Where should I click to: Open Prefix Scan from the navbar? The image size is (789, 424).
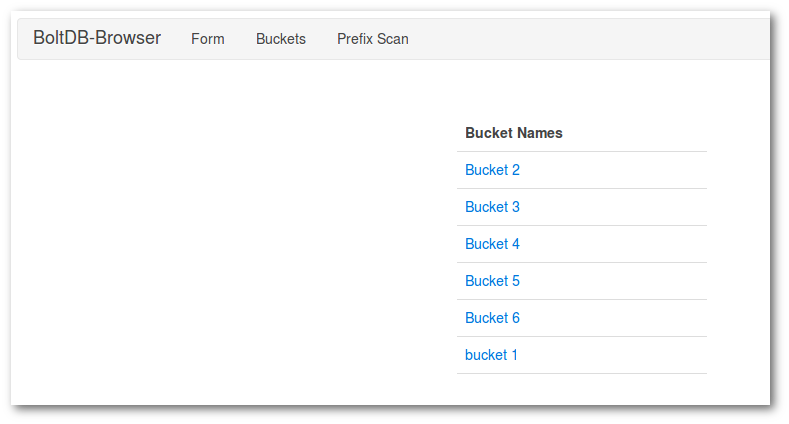tap(372, 39)
